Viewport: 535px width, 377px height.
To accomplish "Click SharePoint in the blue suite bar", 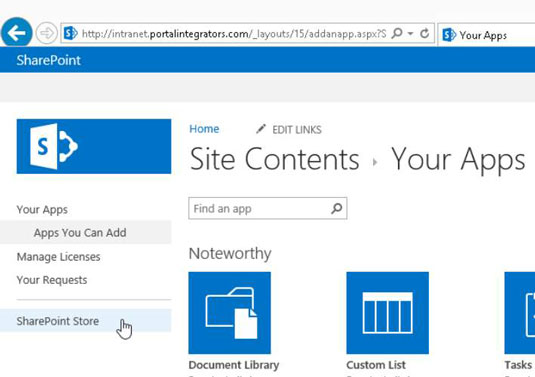I will tap(48, 60).
